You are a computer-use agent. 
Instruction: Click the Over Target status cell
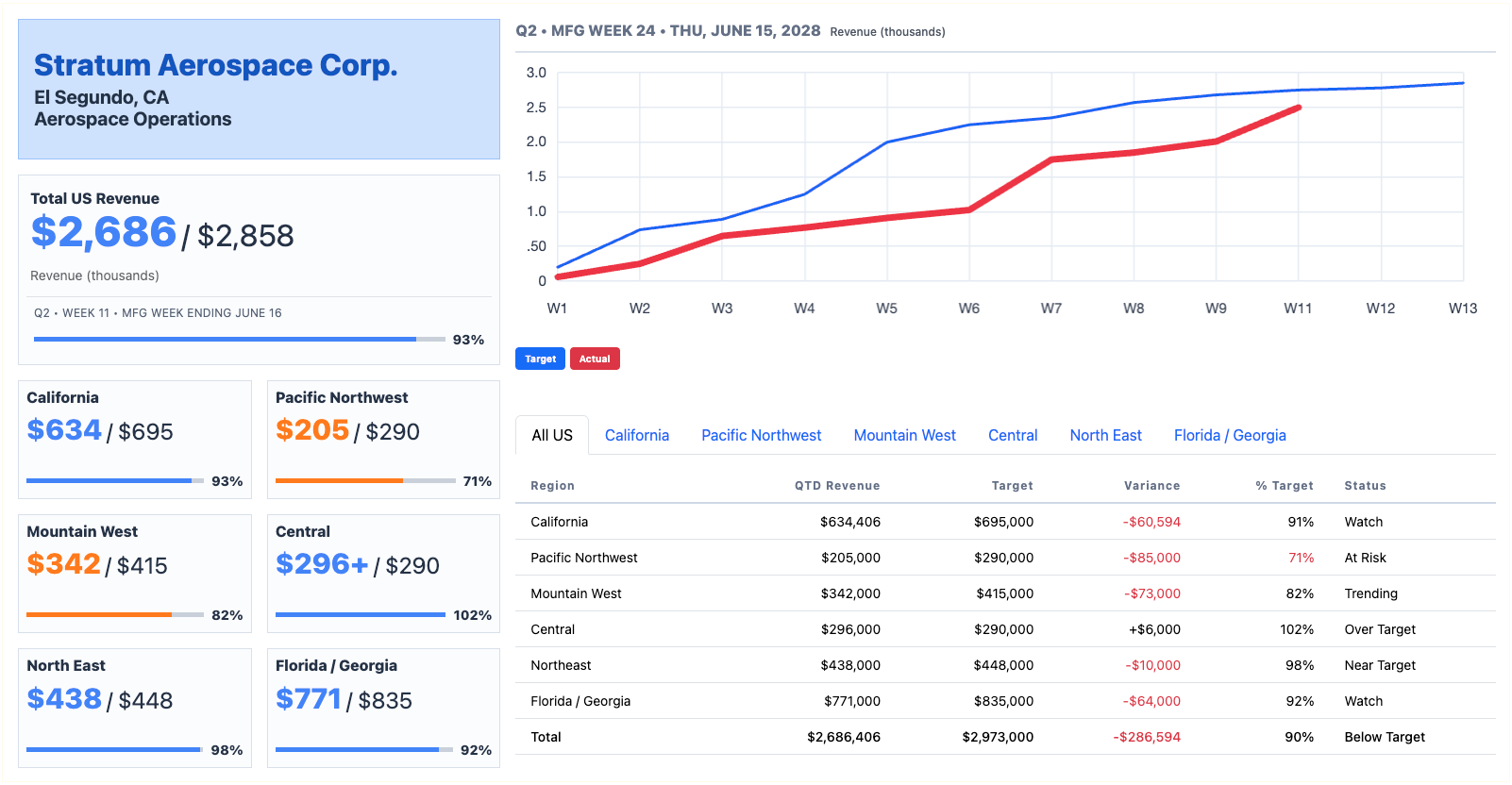[x=1380, y=629]
